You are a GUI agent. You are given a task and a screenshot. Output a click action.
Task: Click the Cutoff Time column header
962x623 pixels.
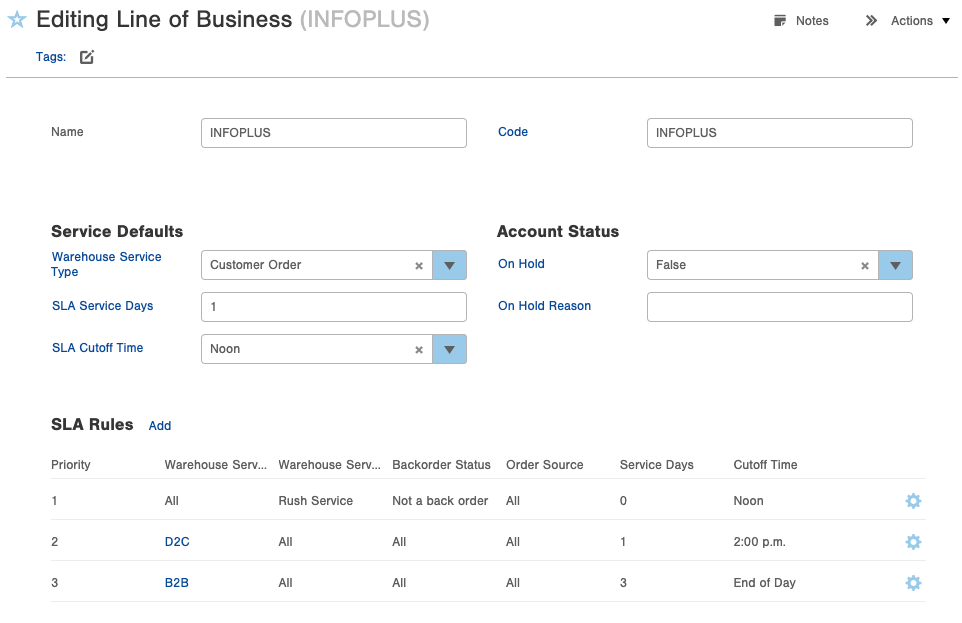pyautogui.click(x=765, y=465)
